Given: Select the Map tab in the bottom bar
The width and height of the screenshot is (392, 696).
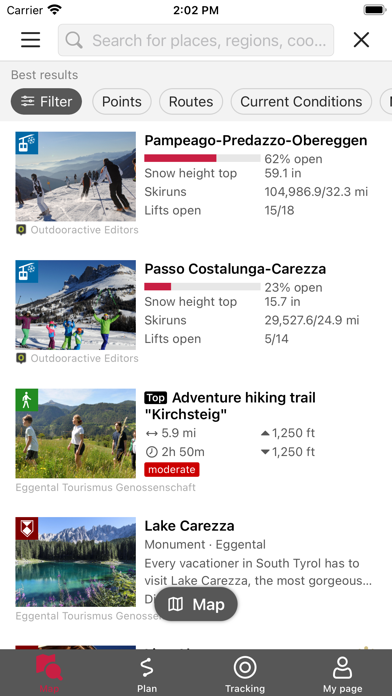Looking at the screenshot, I should pos(49,674).
